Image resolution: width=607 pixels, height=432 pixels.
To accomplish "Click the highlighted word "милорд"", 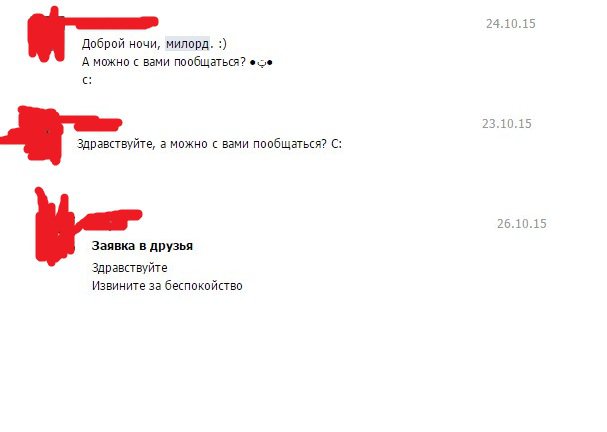I will (x=188, y=44).
